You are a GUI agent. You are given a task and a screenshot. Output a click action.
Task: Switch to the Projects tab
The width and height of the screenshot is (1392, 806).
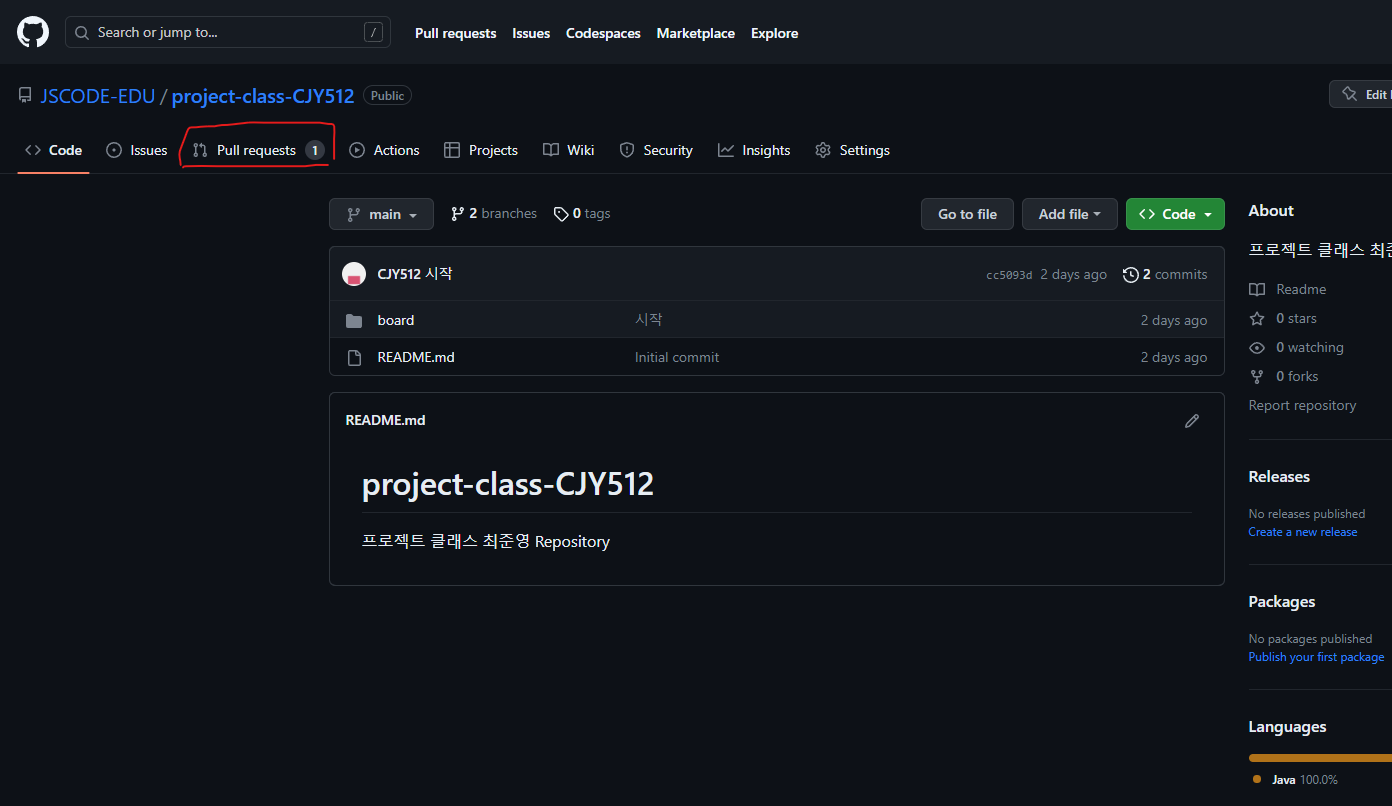tap(481, 150)
